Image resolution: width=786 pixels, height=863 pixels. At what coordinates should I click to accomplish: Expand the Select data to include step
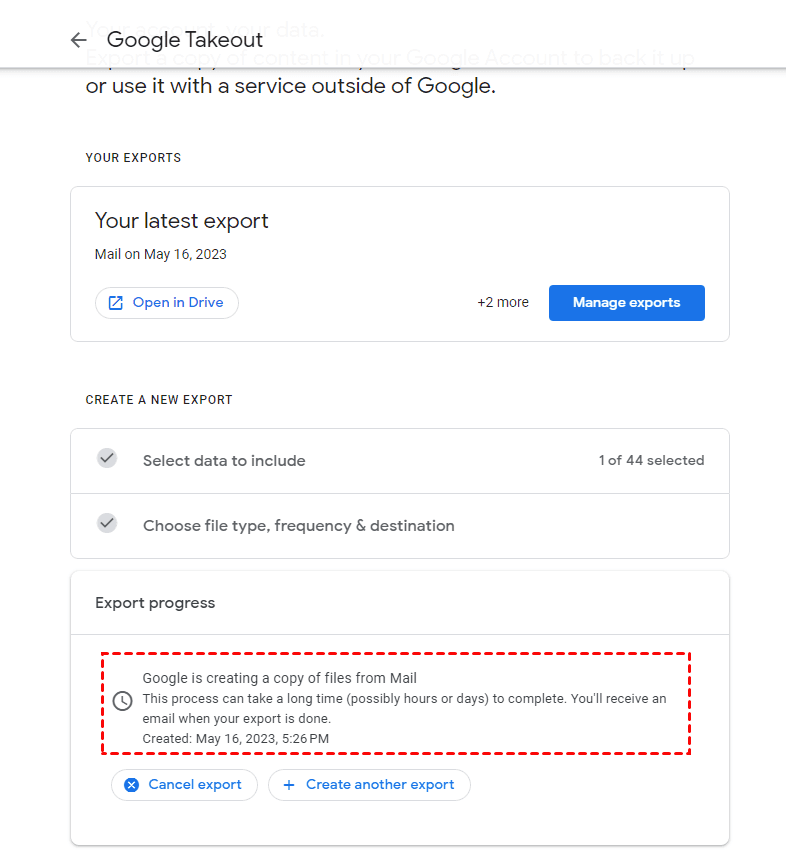pos(224,461)
